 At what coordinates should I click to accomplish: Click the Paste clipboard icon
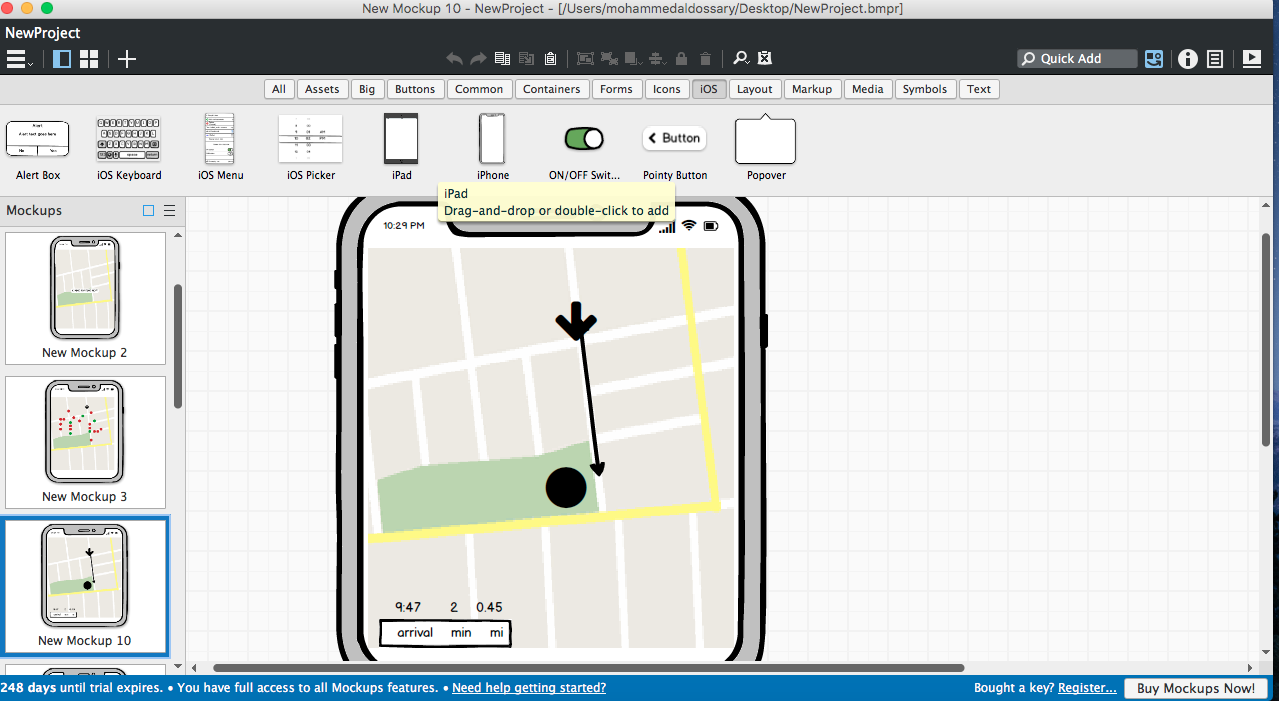point(550,59)
